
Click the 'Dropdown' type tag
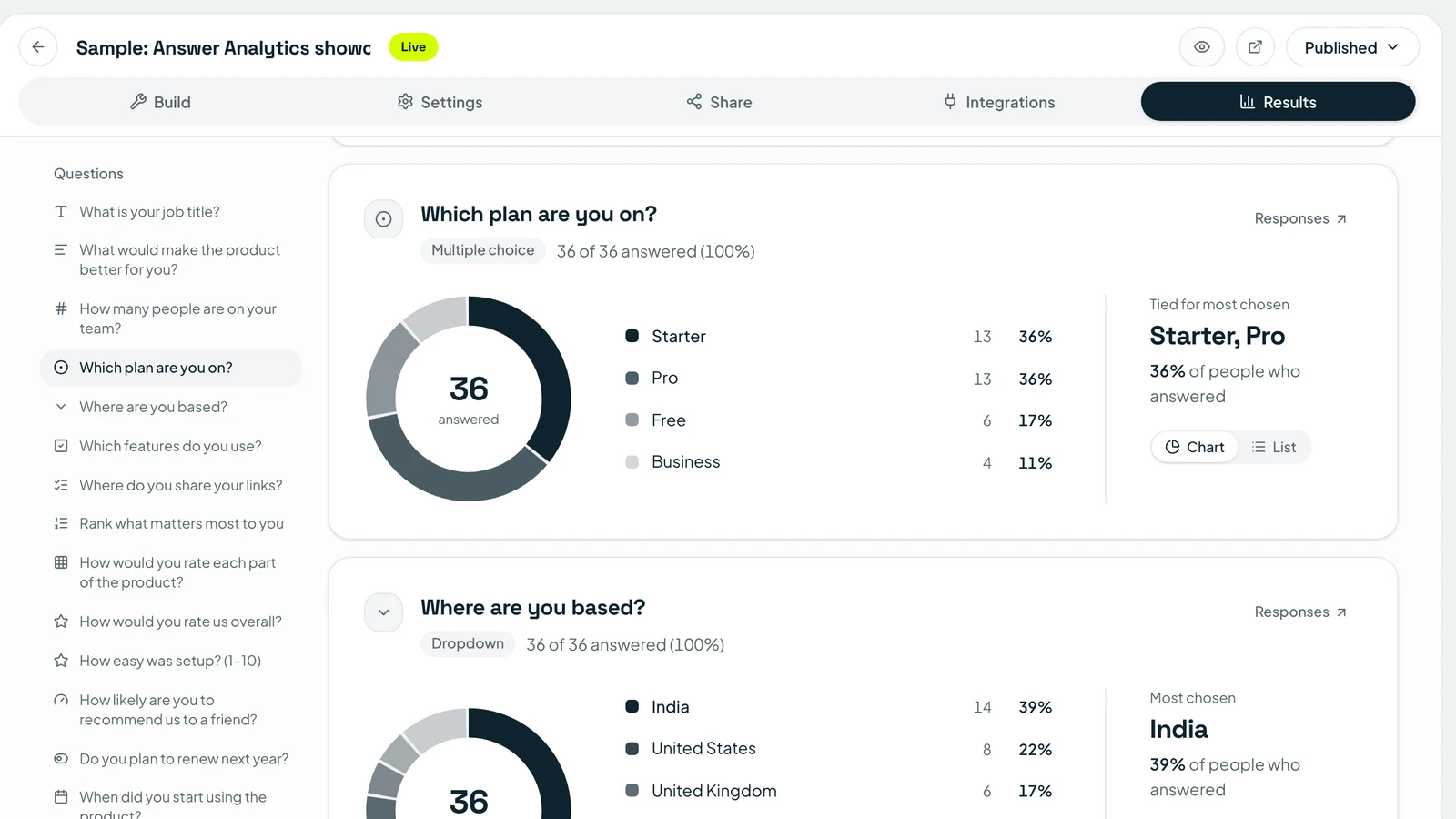pos(468,643)
